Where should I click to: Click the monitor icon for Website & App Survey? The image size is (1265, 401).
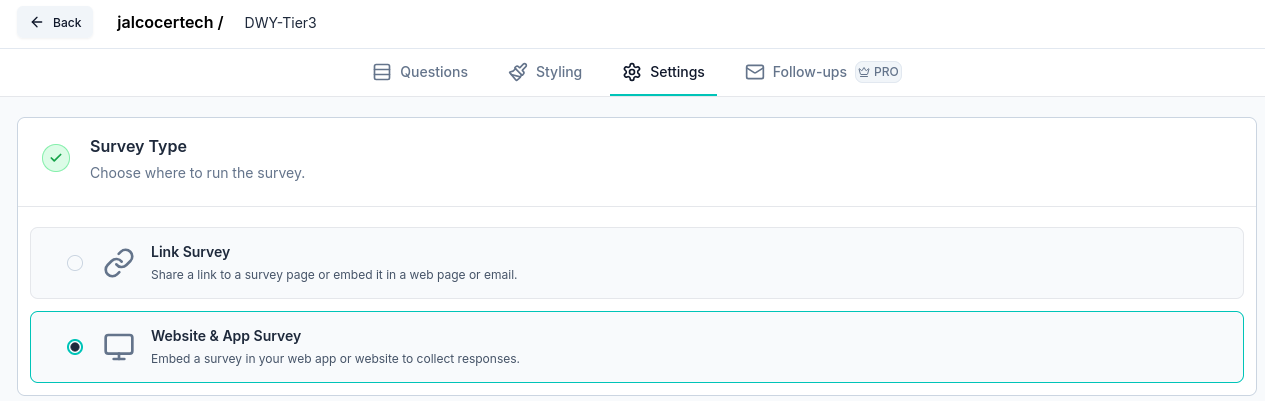pyautogui.click(x=119, y=347)
